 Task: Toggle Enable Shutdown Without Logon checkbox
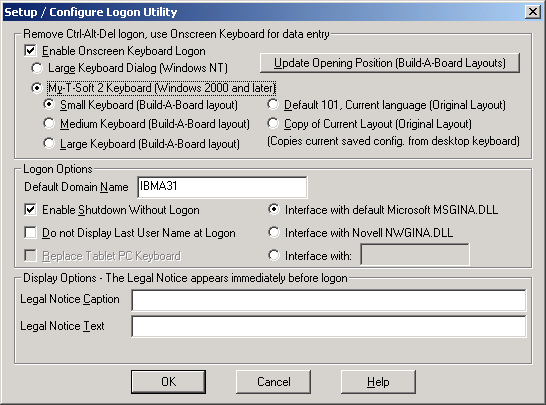coord(30,210)
